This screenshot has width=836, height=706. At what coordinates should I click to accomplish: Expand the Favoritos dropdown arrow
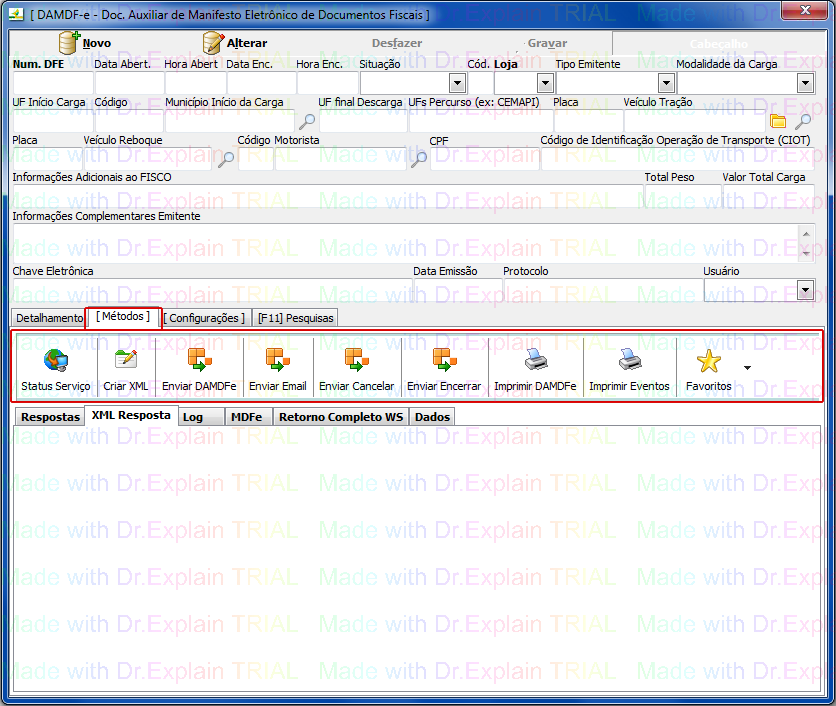(747, 368)
